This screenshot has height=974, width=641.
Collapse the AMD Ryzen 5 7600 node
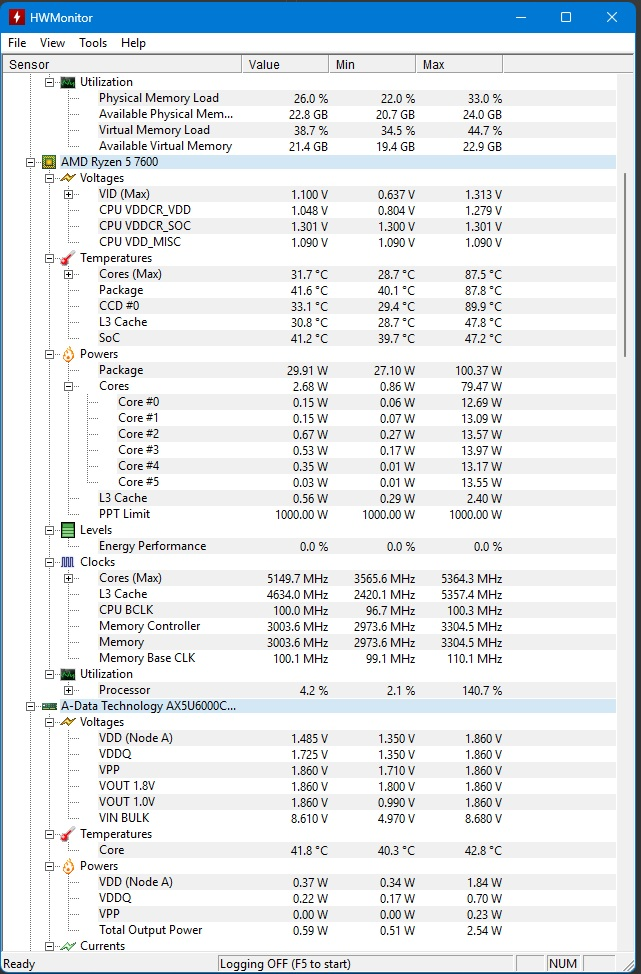[30, 162]
